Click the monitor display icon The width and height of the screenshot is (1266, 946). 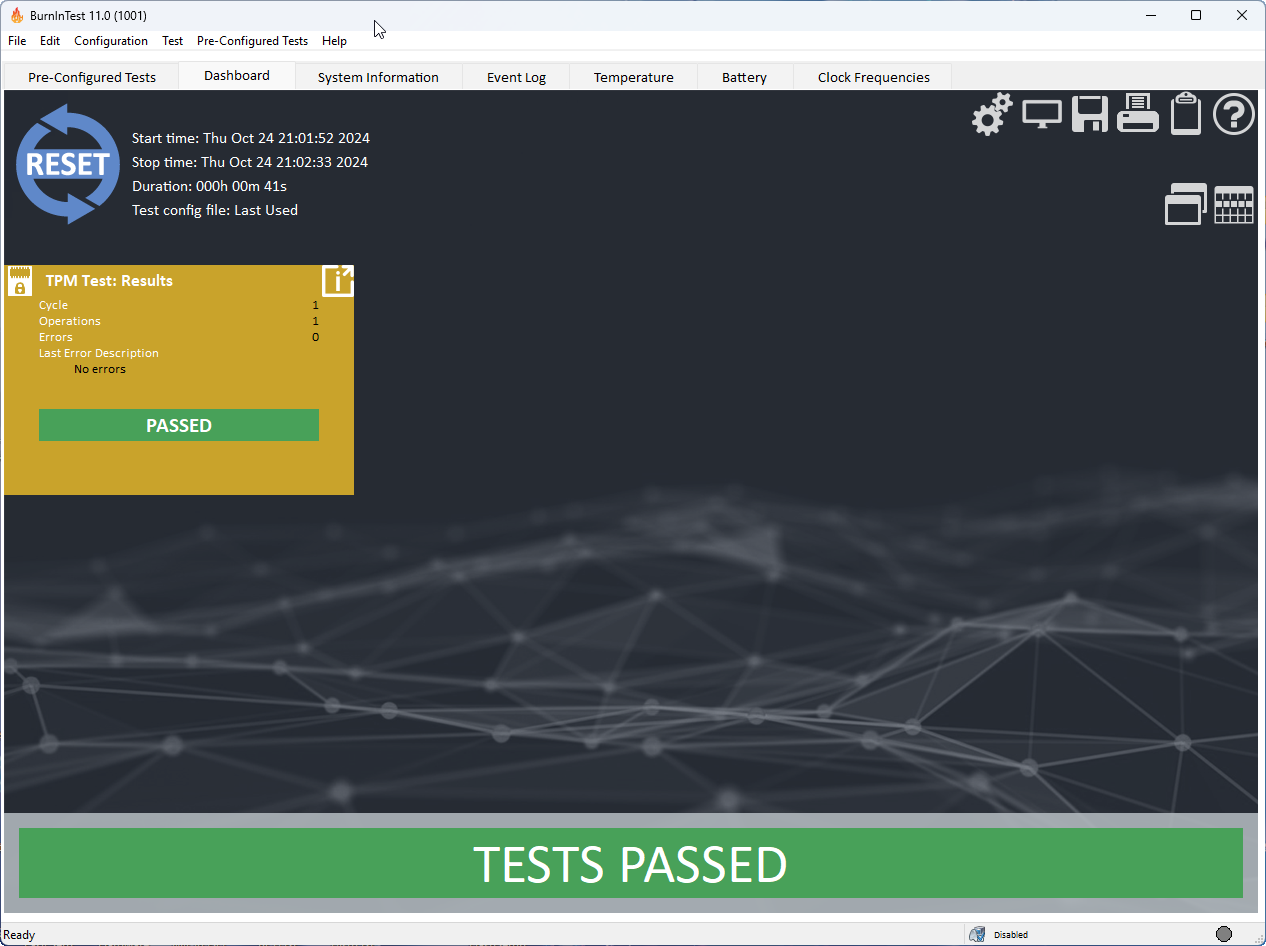(1042, 114)
